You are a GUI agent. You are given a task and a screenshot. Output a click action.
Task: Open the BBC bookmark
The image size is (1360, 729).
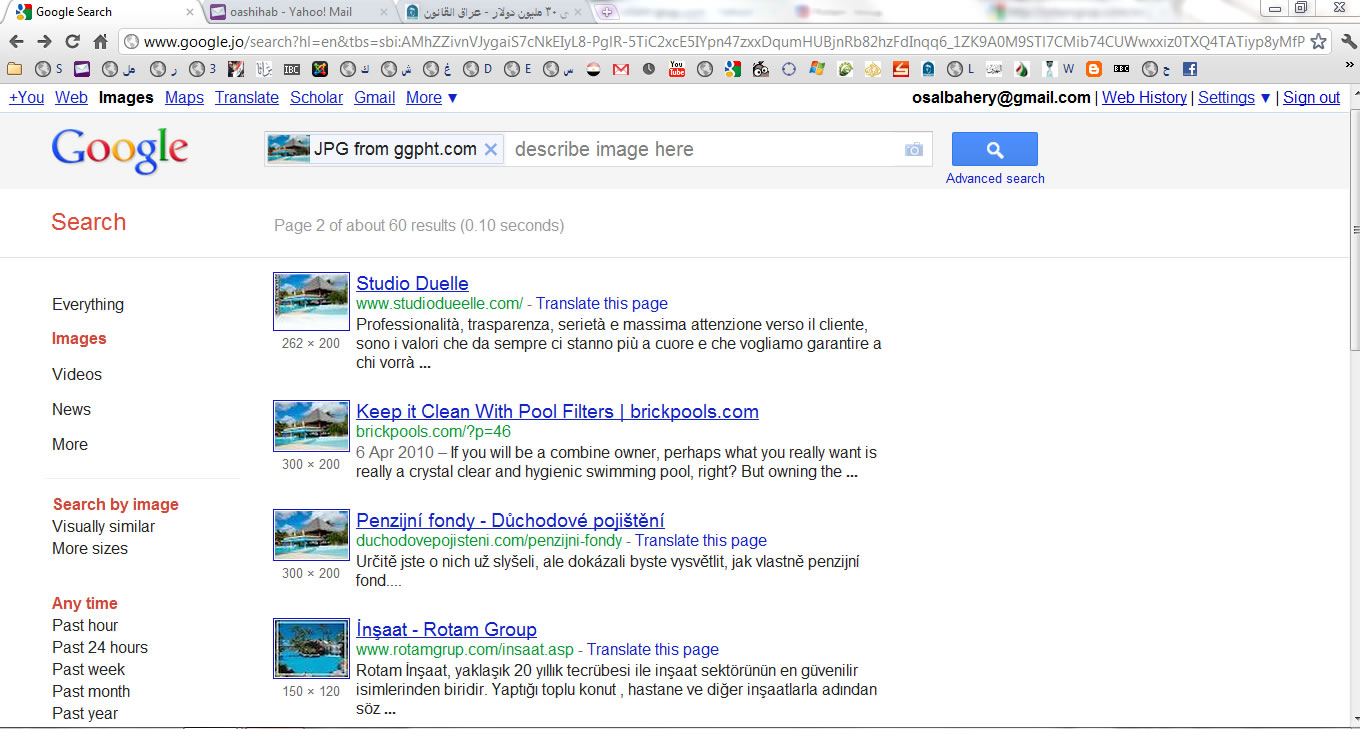pos(1122,69)
